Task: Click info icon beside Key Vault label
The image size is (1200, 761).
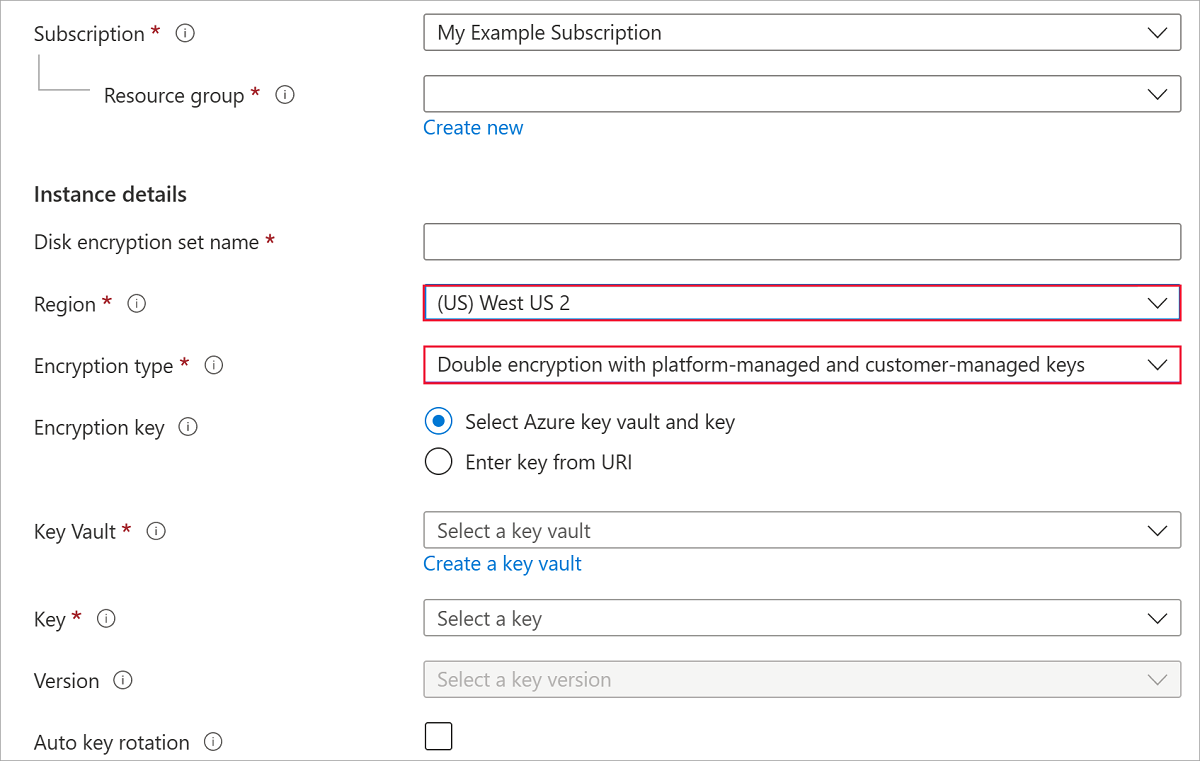Action: pos(156,531)
